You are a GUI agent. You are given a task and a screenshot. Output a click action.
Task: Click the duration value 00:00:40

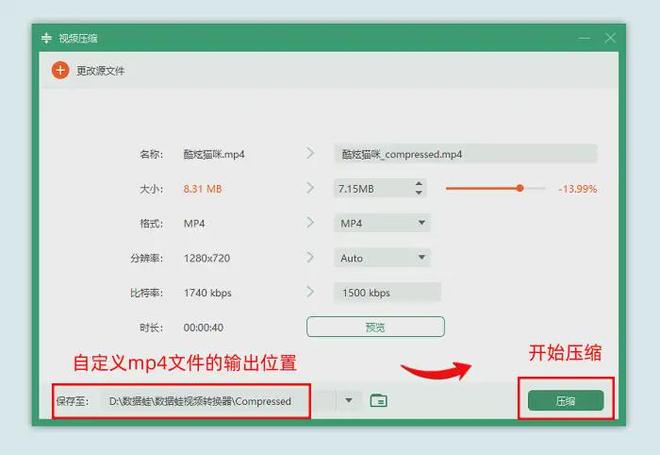click(x=203, y=327)
